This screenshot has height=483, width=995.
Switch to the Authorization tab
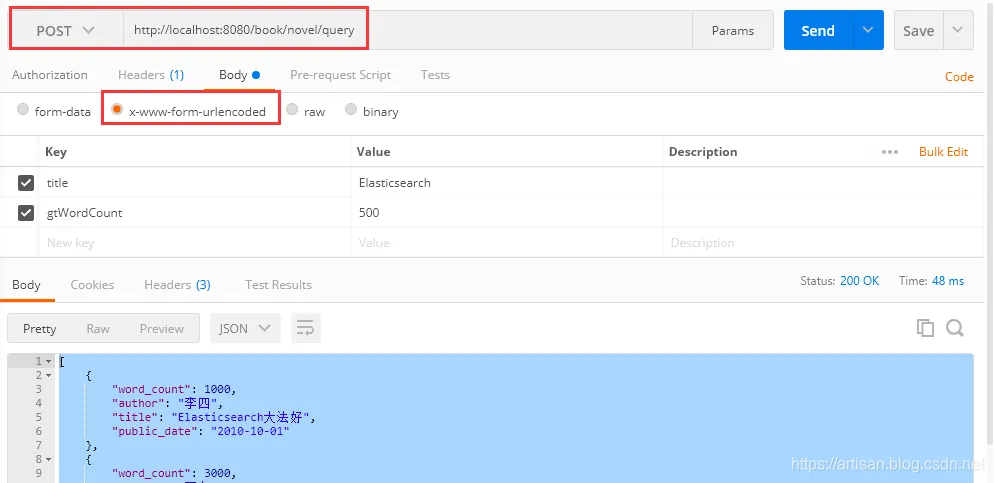(x=49, y=75)
